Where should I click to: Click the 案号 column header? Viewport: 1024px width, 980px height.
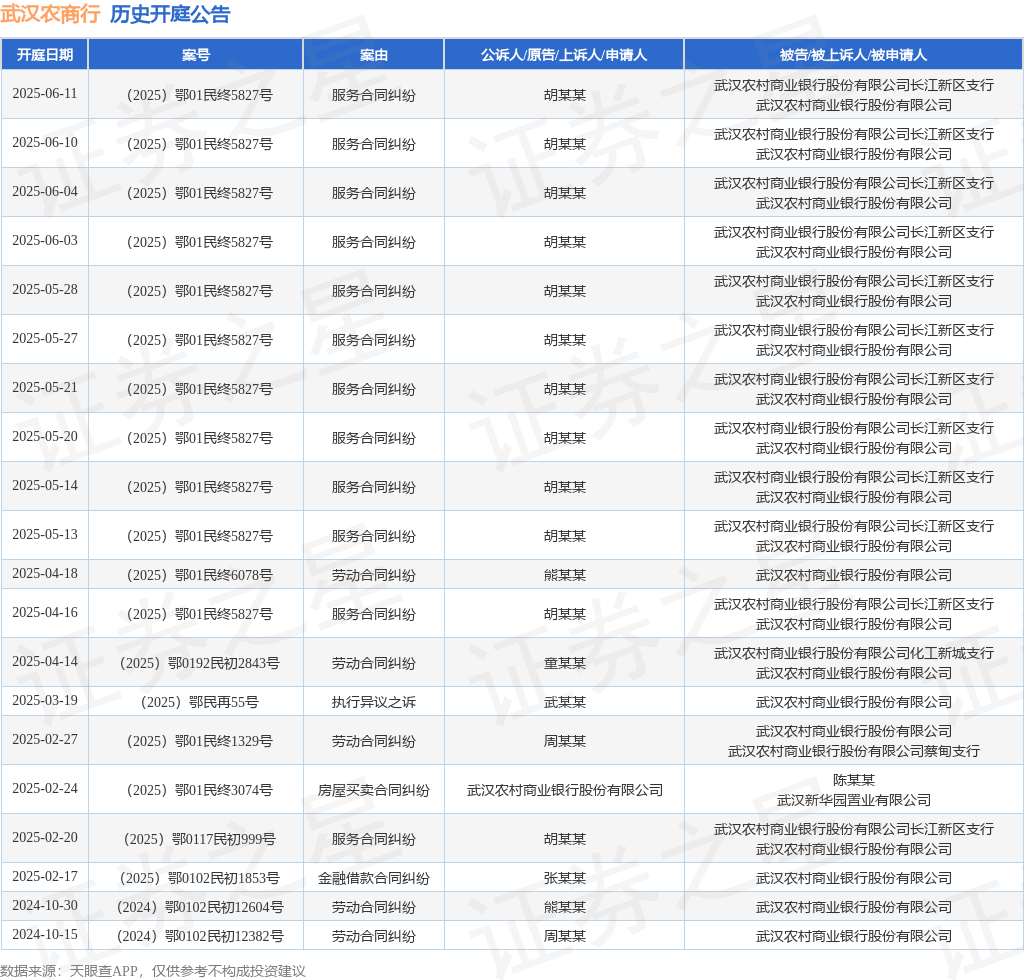click(x=196, y=55)
